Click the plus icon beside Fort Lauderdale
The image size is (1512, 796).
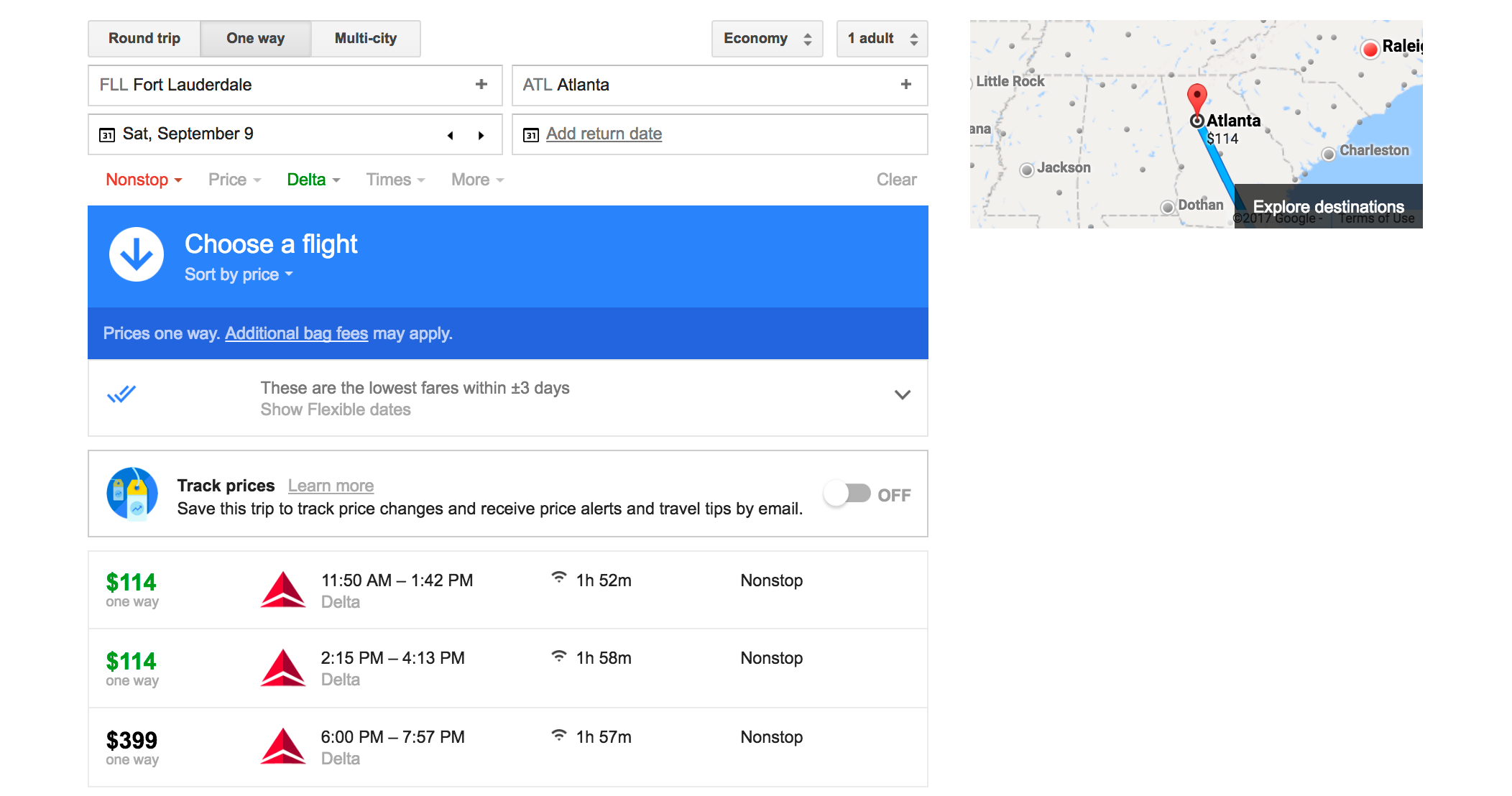[481, 85]
